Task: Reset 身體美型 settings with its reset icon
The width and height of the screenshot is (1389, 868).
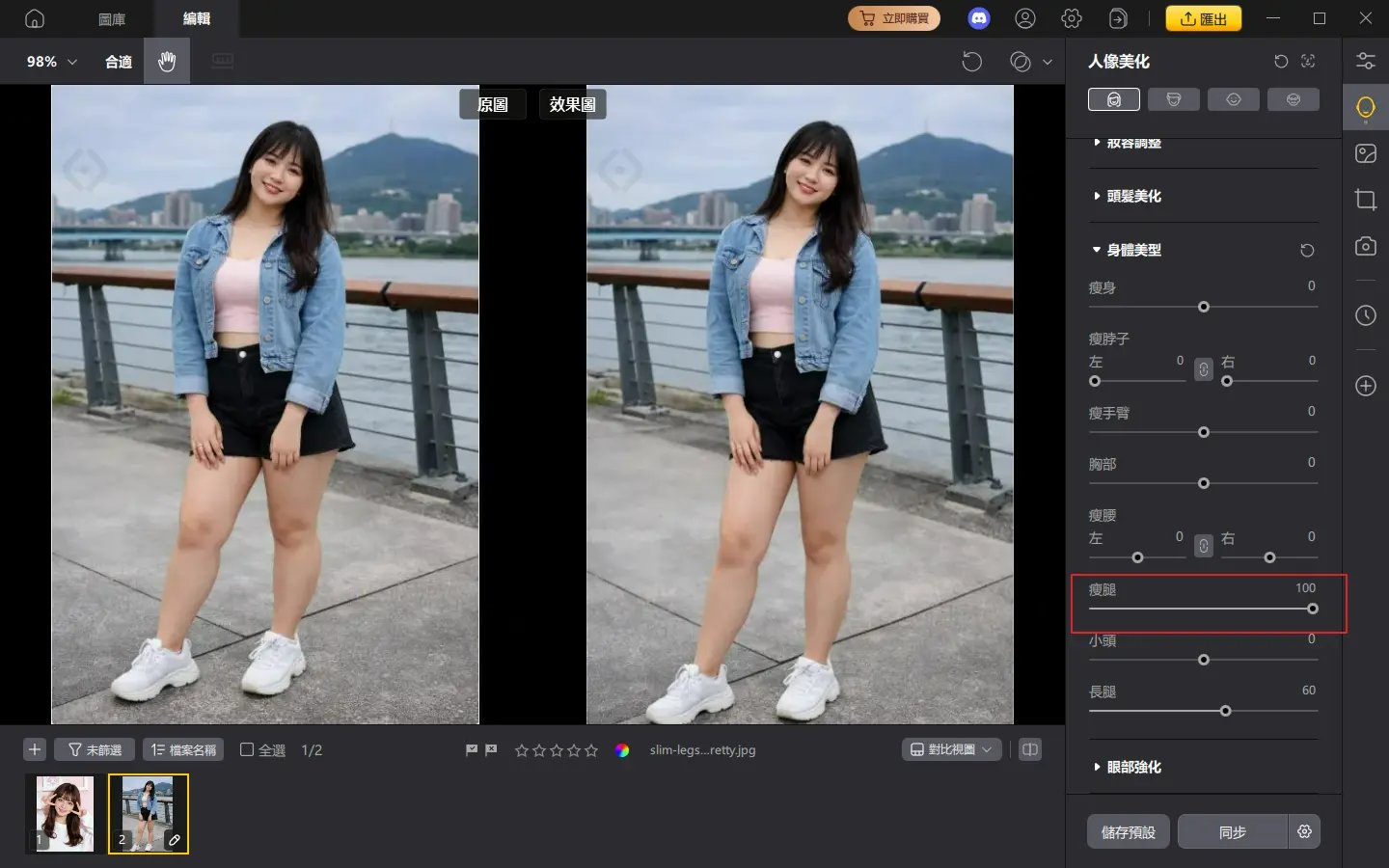Action: pos(1307,250)
